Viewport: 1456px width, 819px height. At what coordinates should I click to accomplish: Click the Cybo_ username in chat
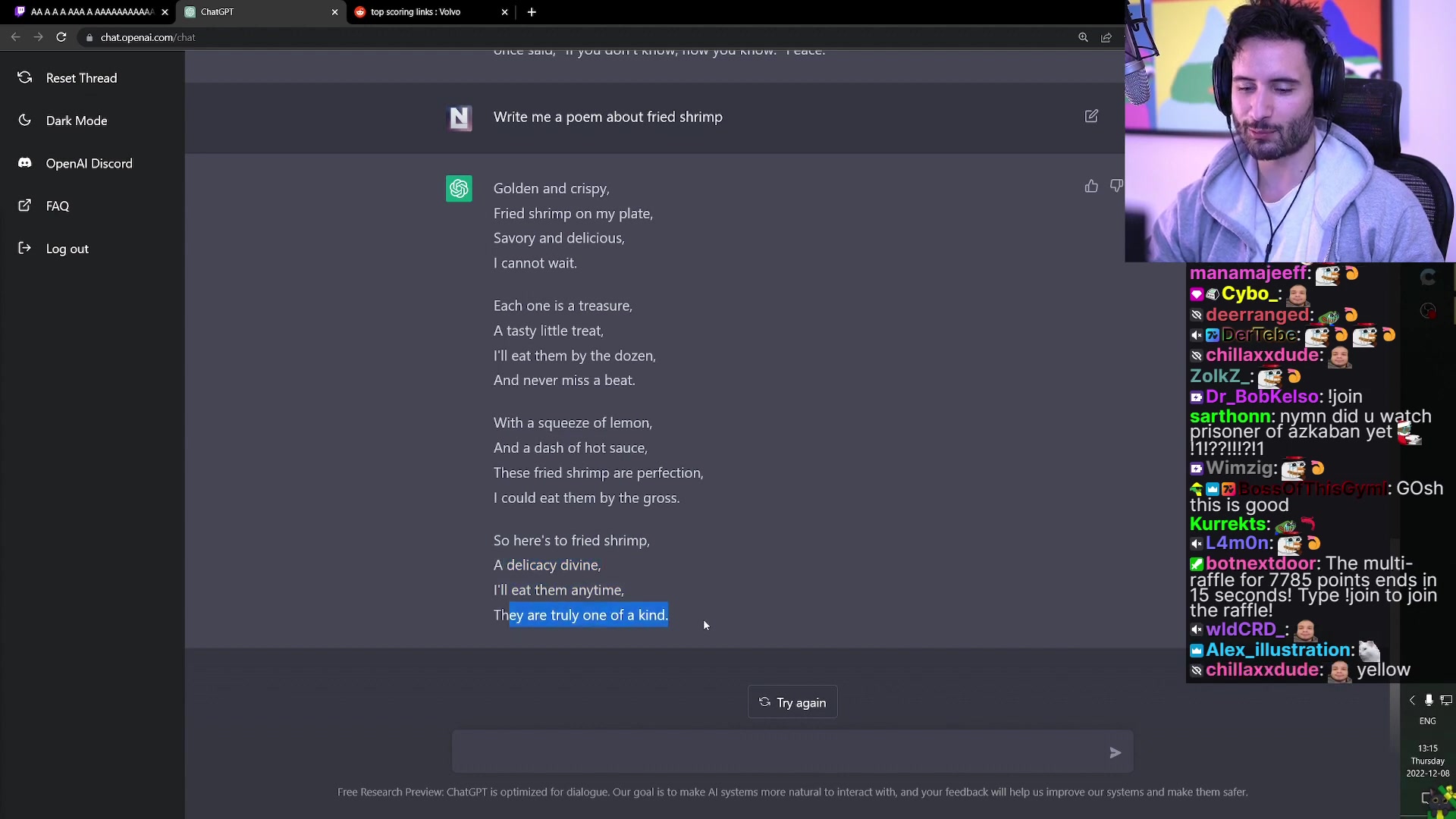pyautogui.click(x=1251, y=294)
